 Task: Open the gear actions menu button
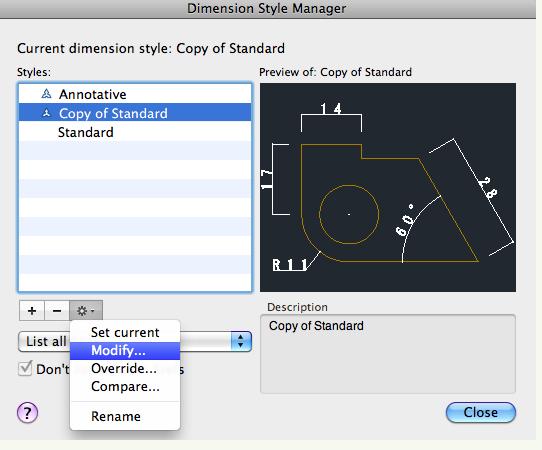tap(86, 311)
